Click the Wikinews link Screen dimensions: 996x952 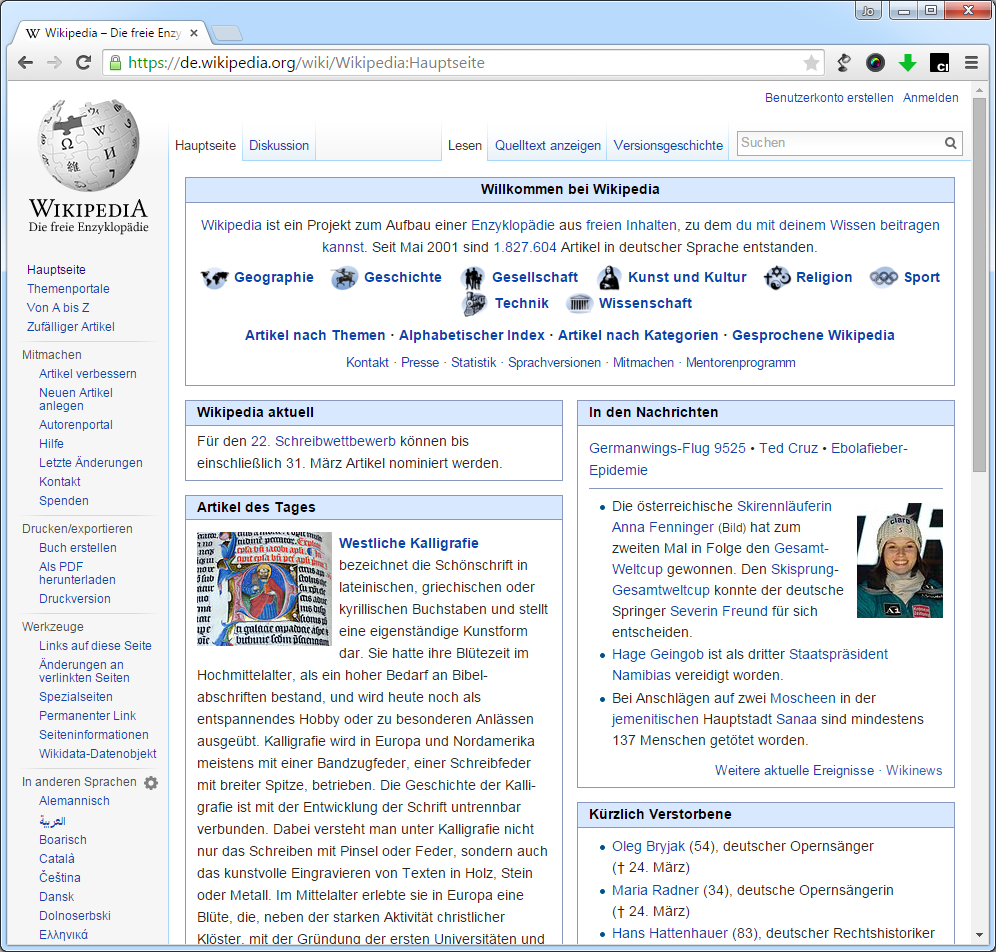(914, 770)
